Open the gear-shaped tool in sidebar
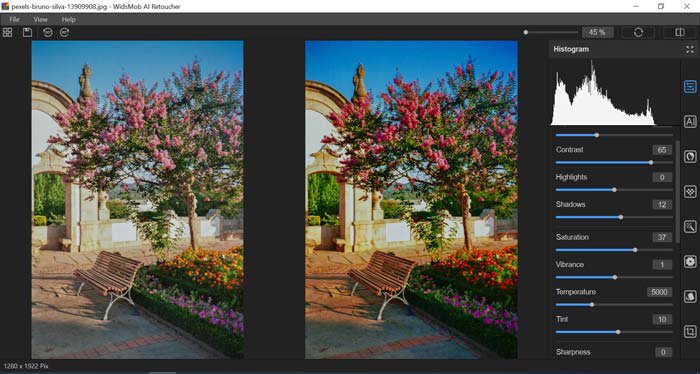 (x=690, y=262)
